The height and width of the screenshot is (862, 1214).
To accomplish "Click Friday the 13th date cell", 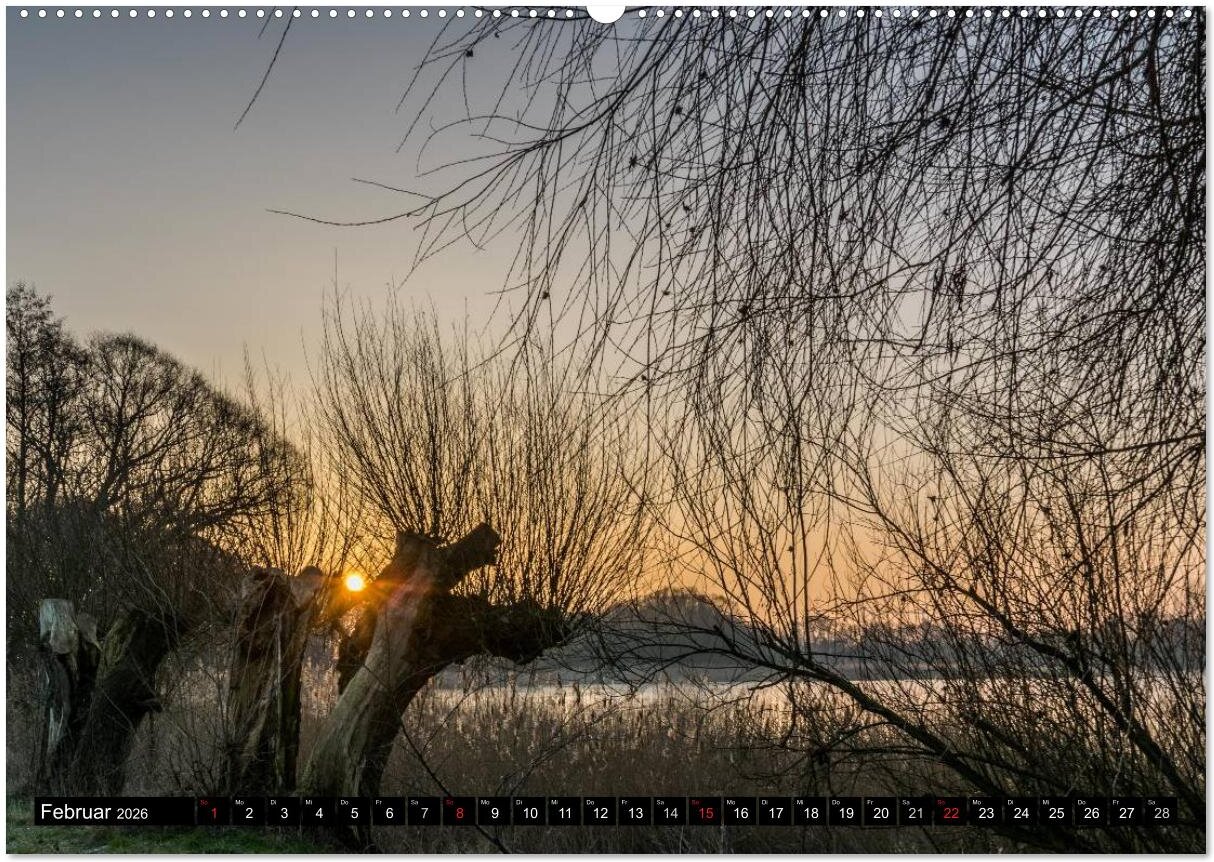I will [635, 812].
